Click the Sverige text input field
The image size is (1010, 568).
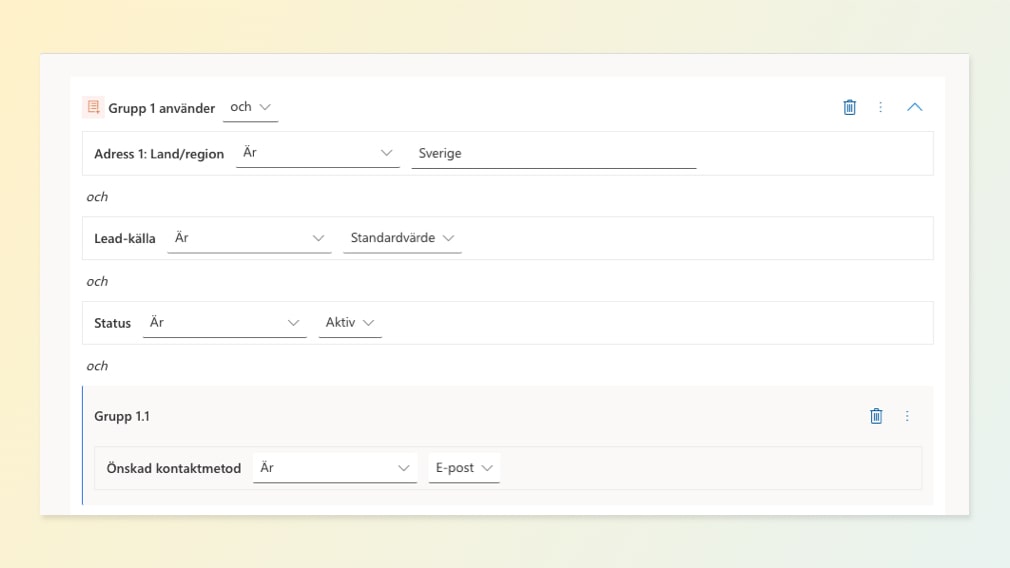click(x=553, y=153)
